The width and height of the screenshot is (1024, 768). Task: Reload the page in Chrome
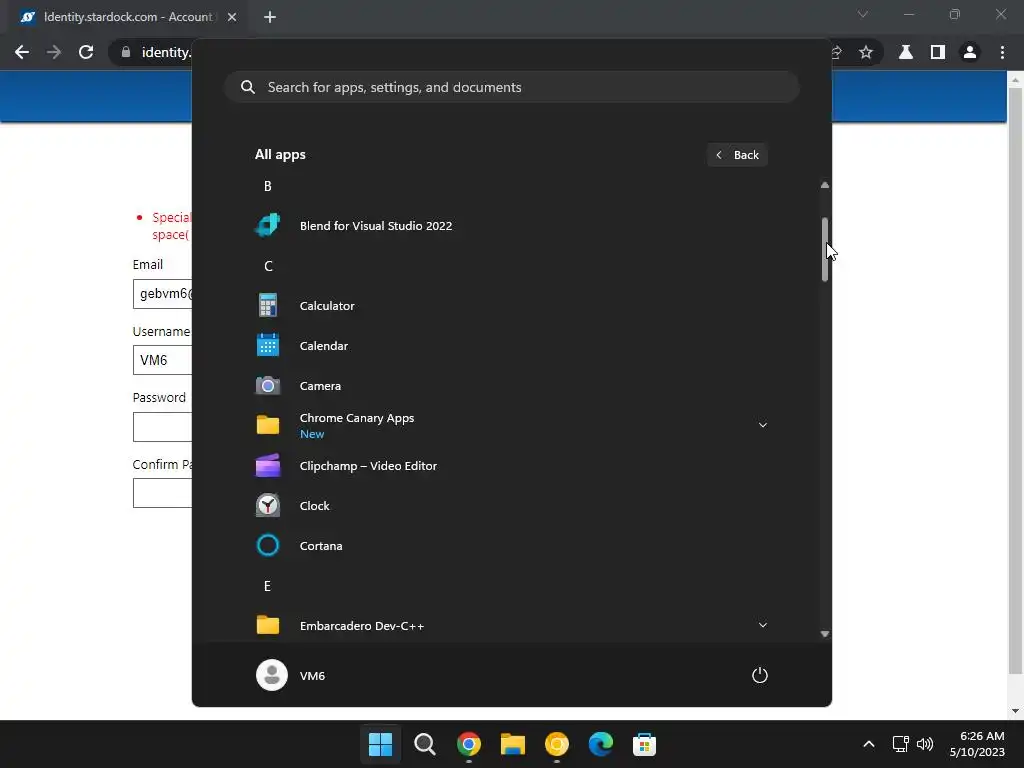pyautogui.click(x=86, y=52)
